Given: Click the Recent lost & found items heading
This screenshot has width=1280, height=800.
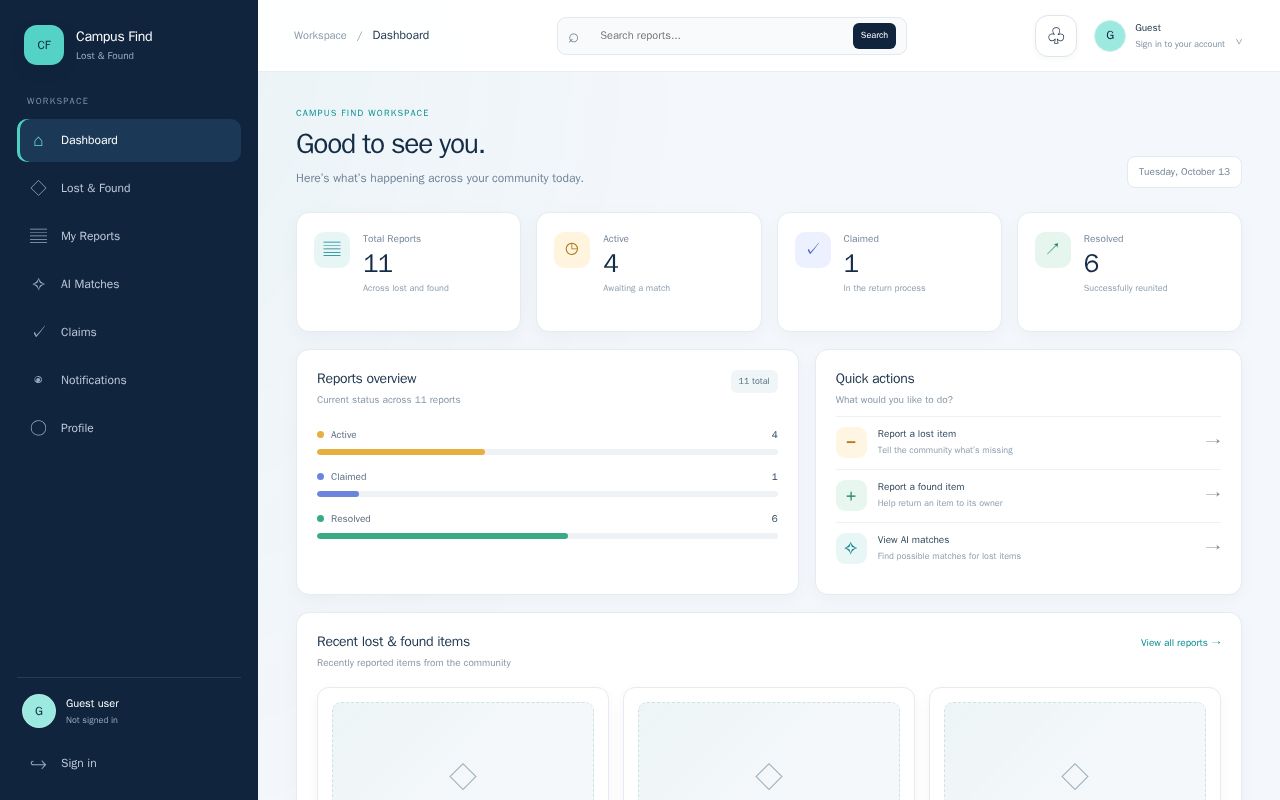Looking at the screenshot, I should click(393, 642).
